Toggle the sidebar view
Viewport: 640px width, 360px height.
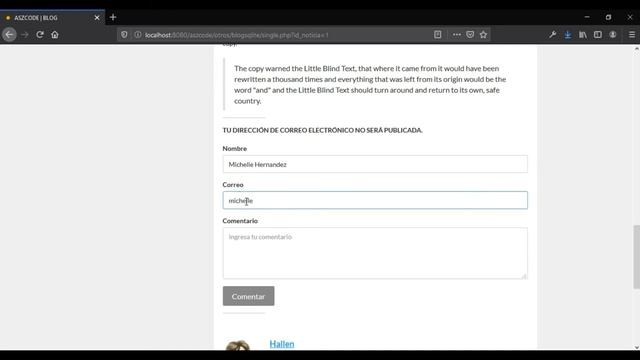[x=598, y=35]
